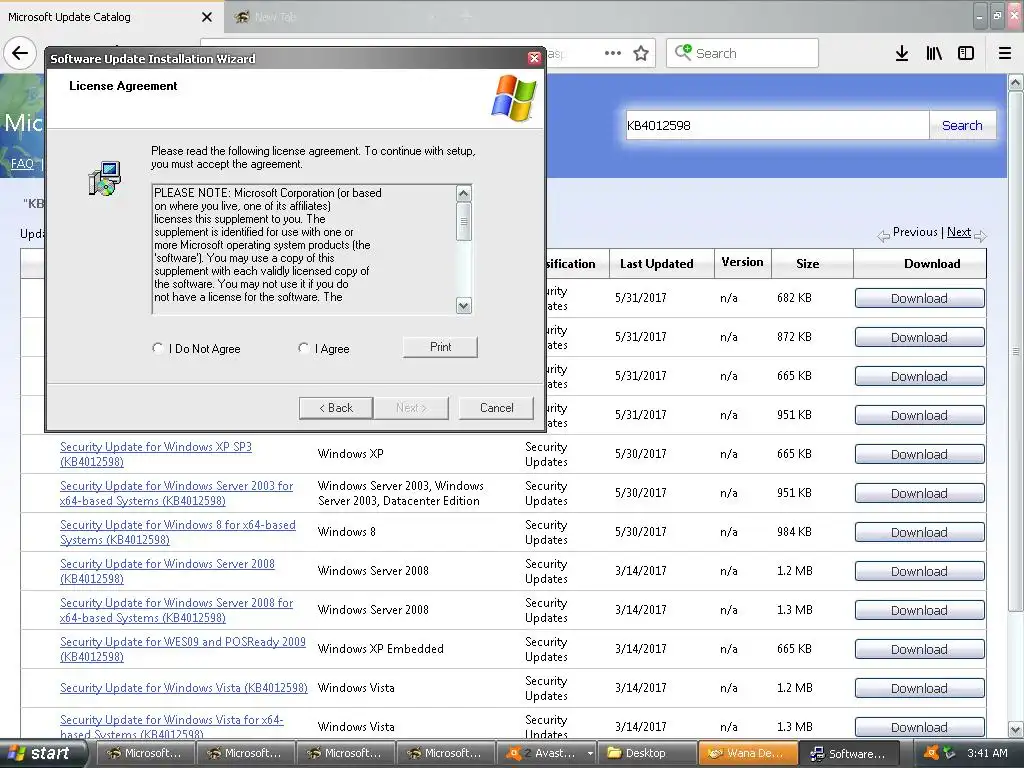
Task: Open Security Update for Windows Server 2008 link
Action: (x=167, y=571)
